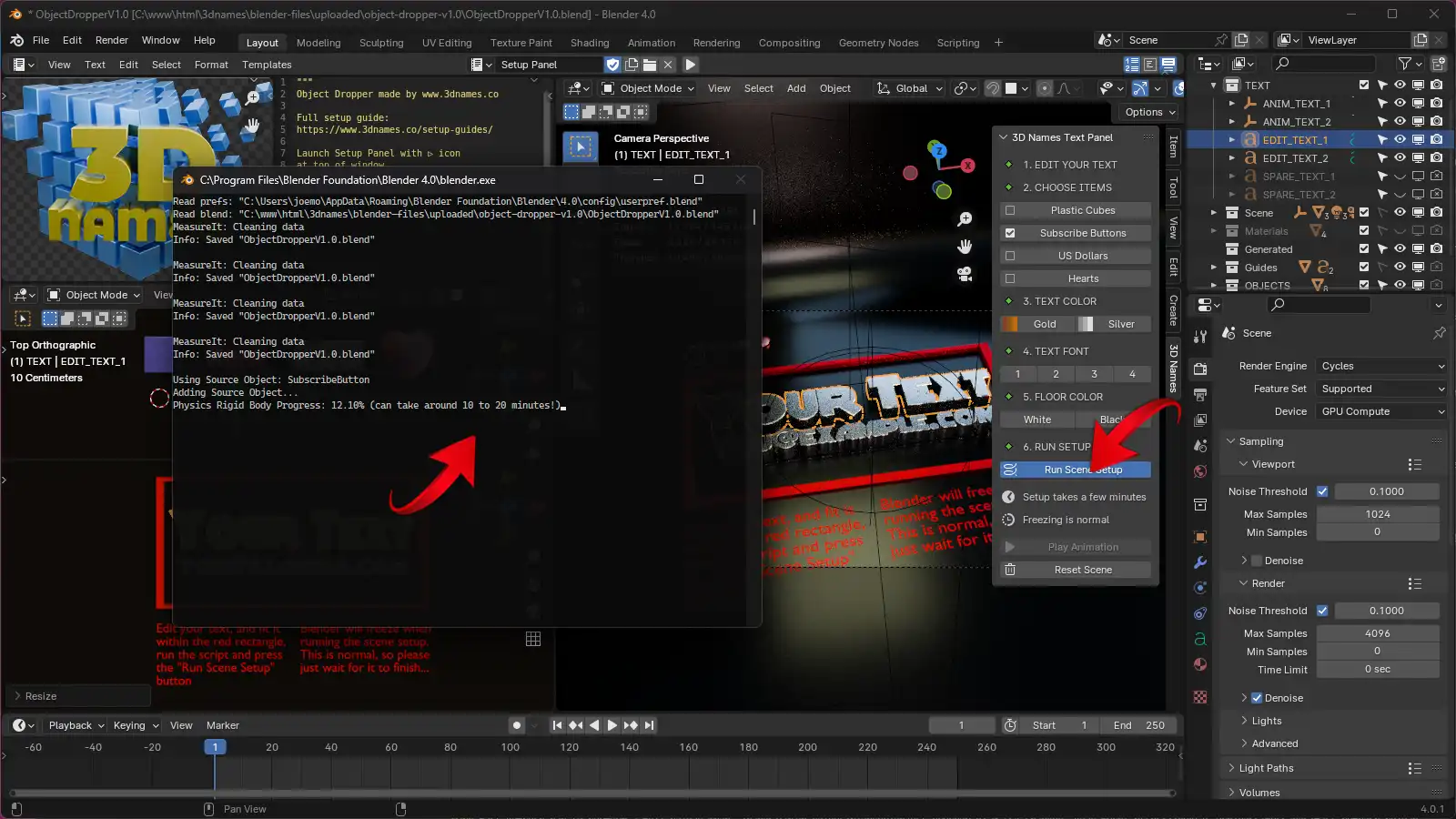The image size is (1456, 819).
Task: Enable Hearts checkbox
Action: point(1010,278)
